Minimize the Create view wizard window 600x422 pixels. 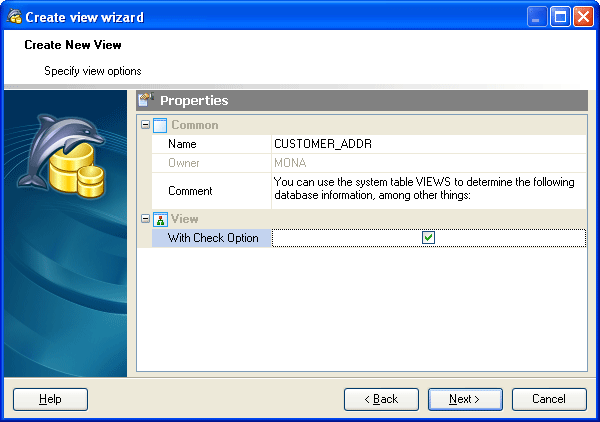pyautogui.click(x=537, y=16)
